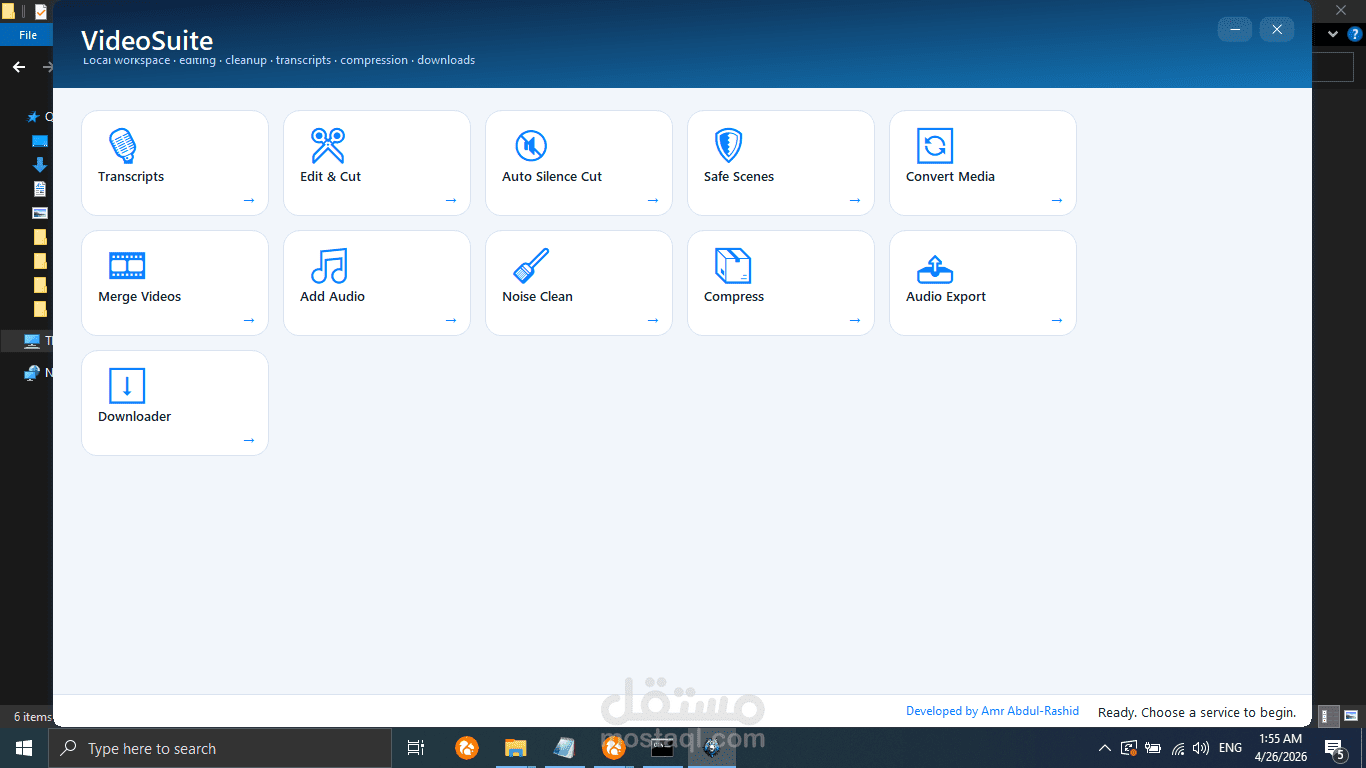Click the battery tray icon
The height and width of the screenshot is (768, 1366).
coord(1153,748)
